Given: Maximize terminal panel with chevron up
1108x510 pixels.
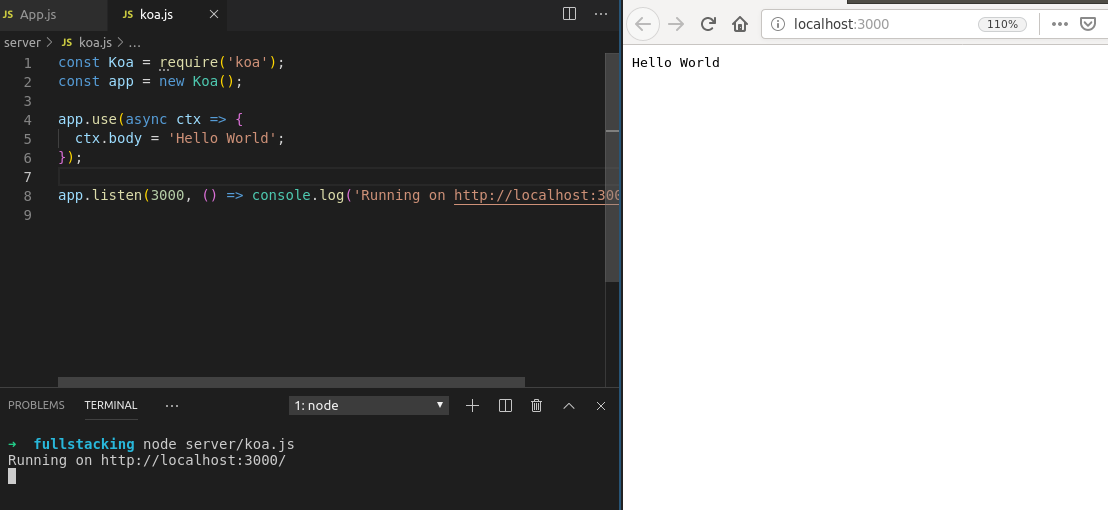Looking at the screenshot, I should (x=569, y=405).
